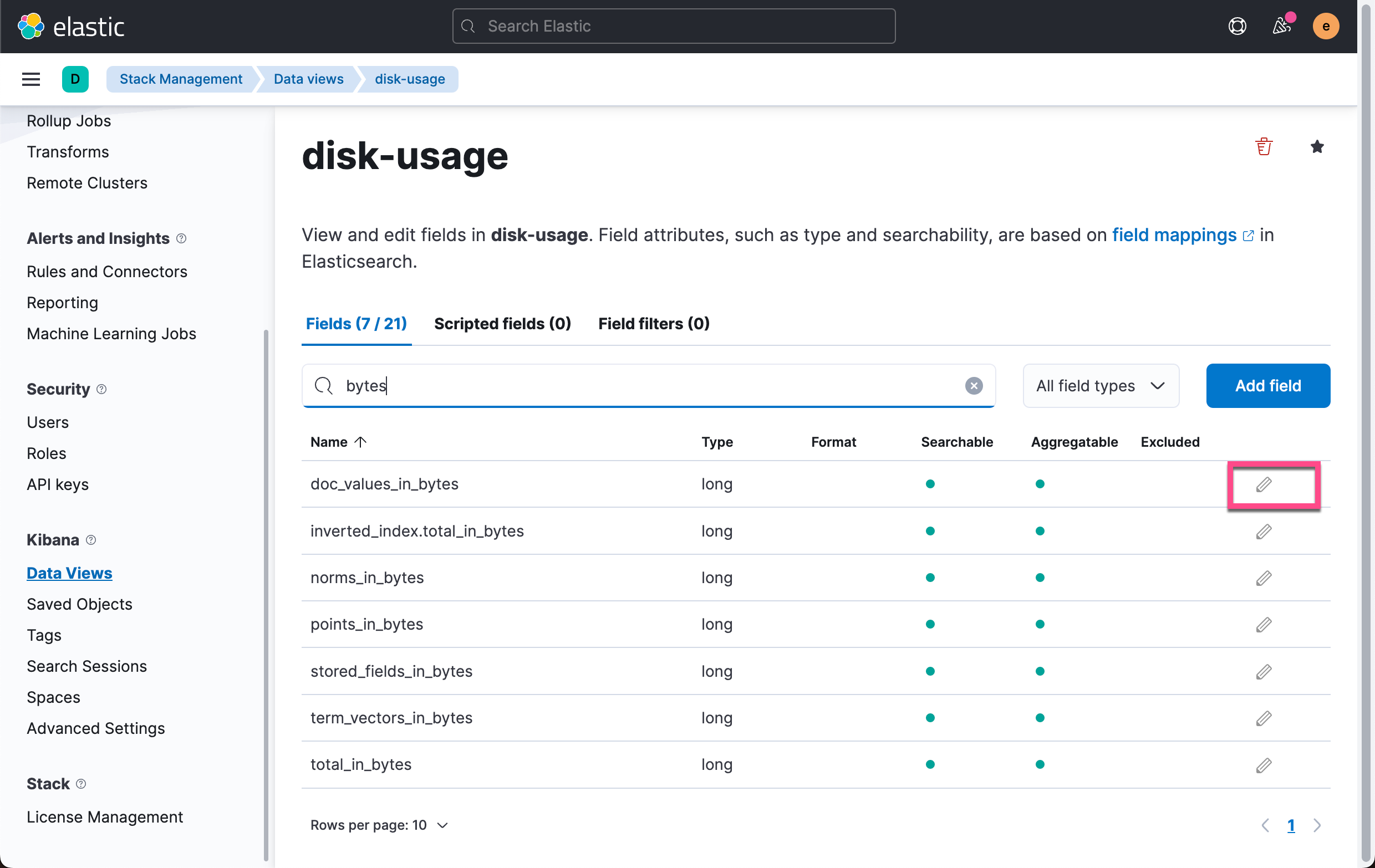Image resolution: width=1375 pixels, height=868 pixels.
Task: Edit the total_in_bytes field with pencil icon
Action: click(x=1264, y=765)
